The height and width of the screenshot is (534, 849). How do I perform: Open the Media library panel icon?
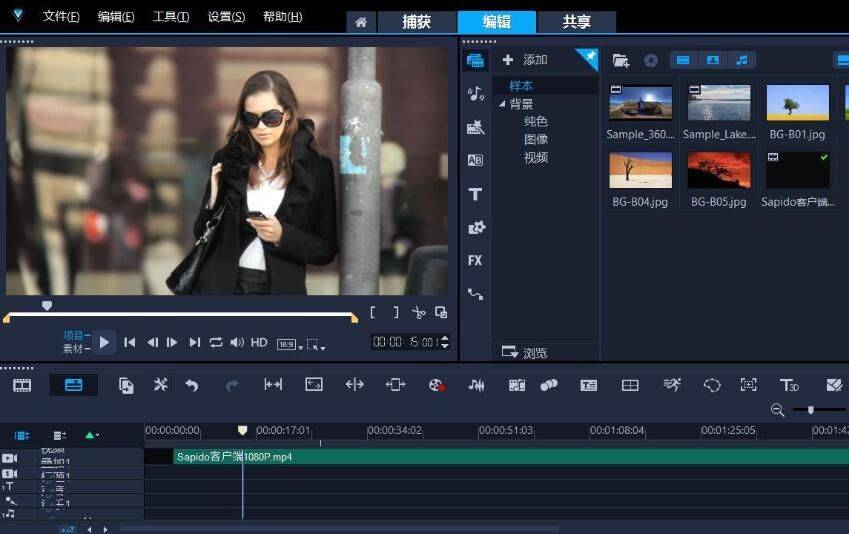point(475,60)
